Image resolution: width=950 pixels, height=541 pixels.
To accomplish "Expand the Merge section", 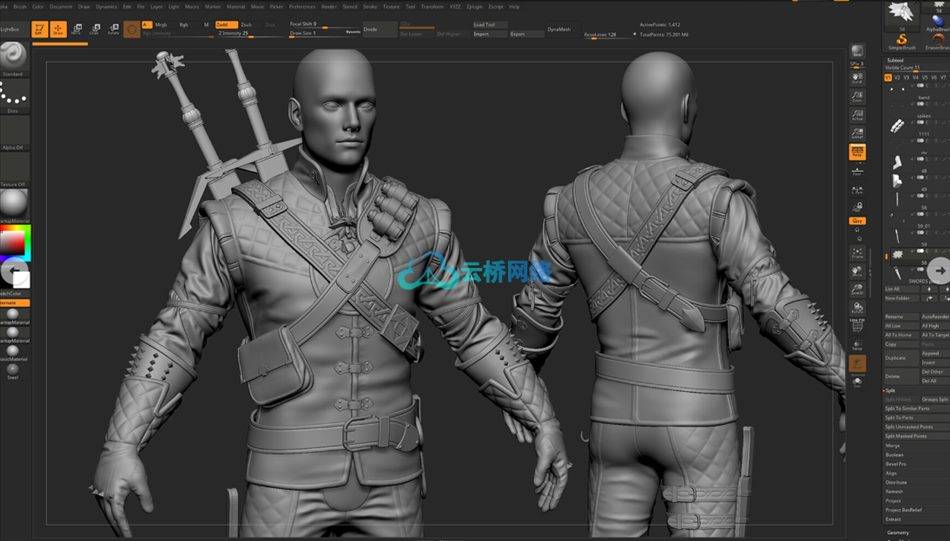I will coord(894,445).
